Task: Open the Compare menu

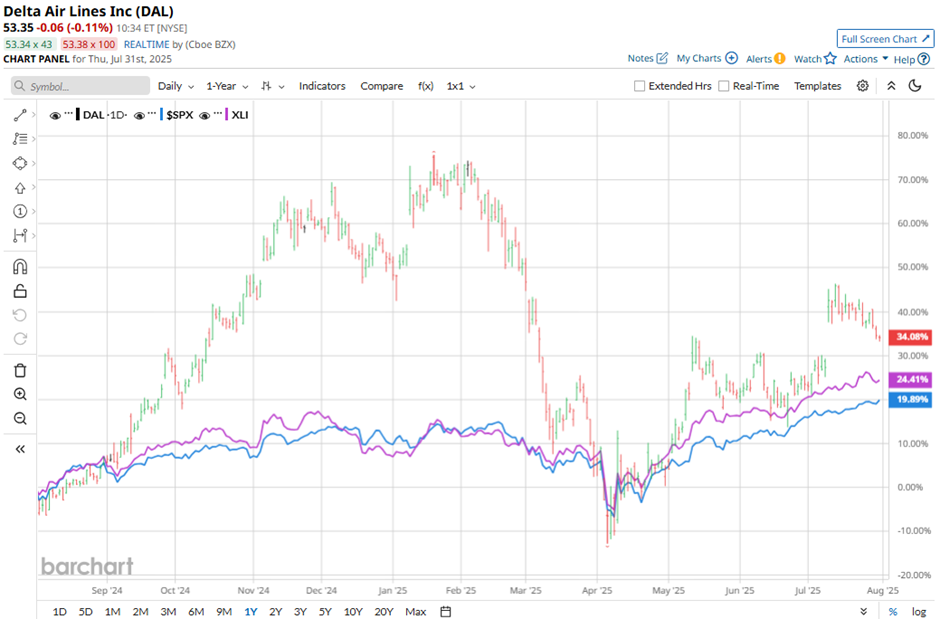Action: 381,86
